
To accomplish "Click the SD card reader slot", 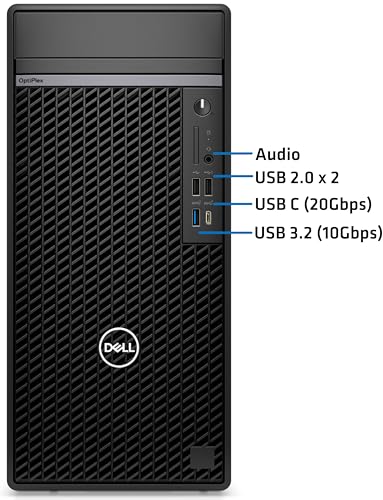I will click(196, 145).
